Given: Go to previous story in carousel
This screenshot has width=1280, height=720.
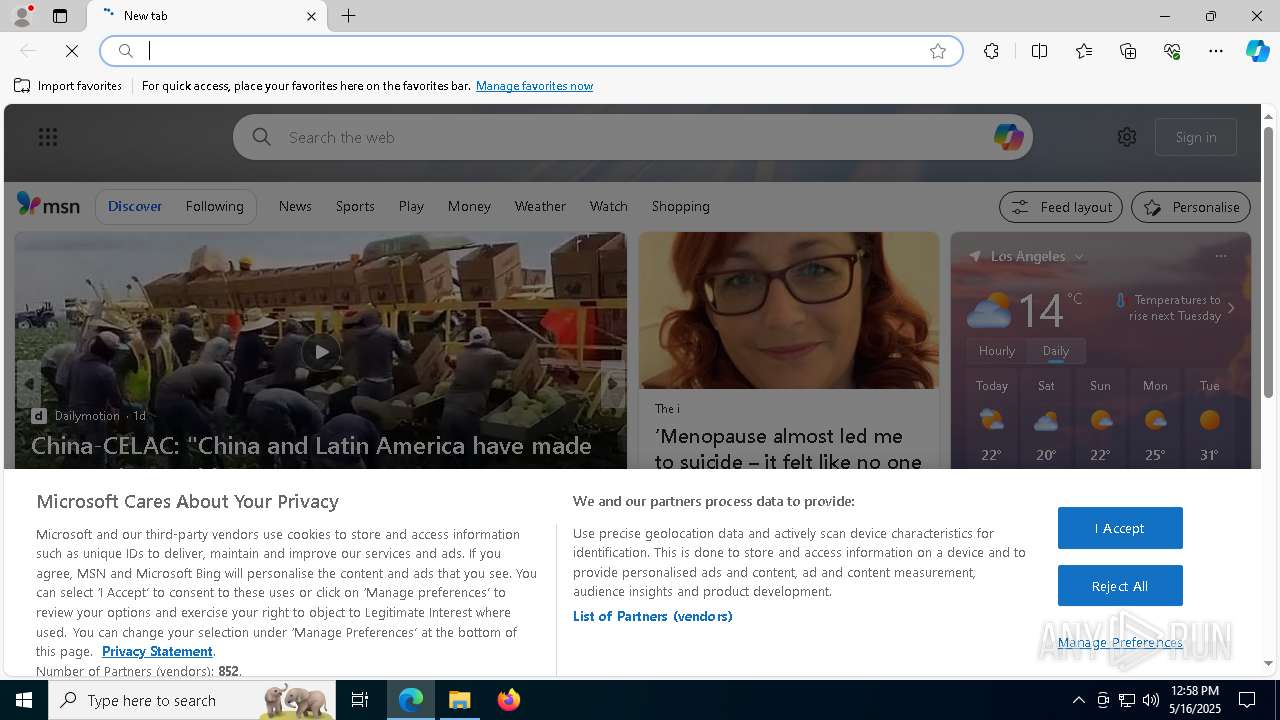Looking at the screenshot, I should click(29, 384).
